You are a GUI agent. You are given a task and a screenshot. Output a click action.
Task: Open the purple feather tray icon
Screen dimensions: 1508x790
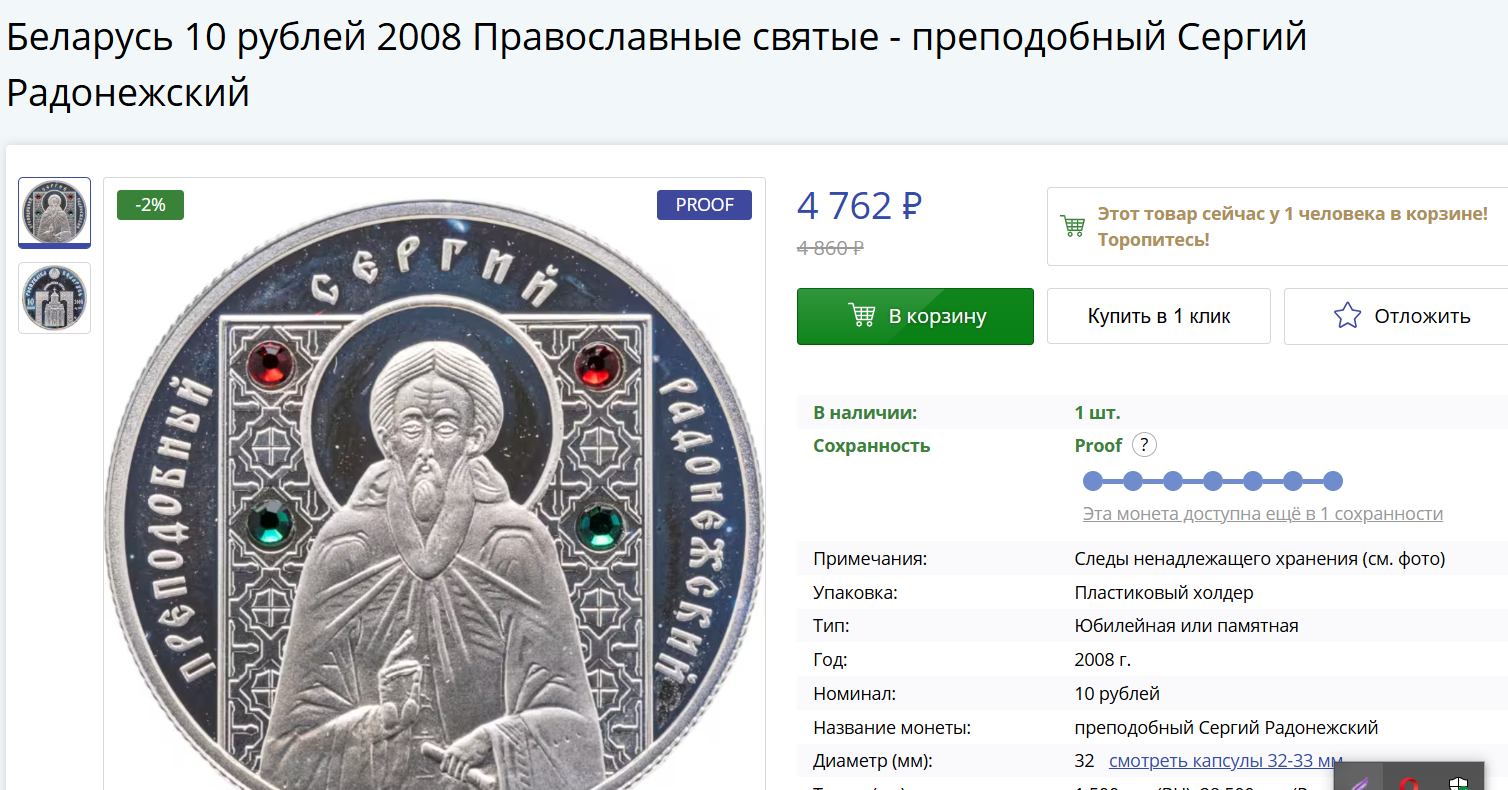point(1359,780)
